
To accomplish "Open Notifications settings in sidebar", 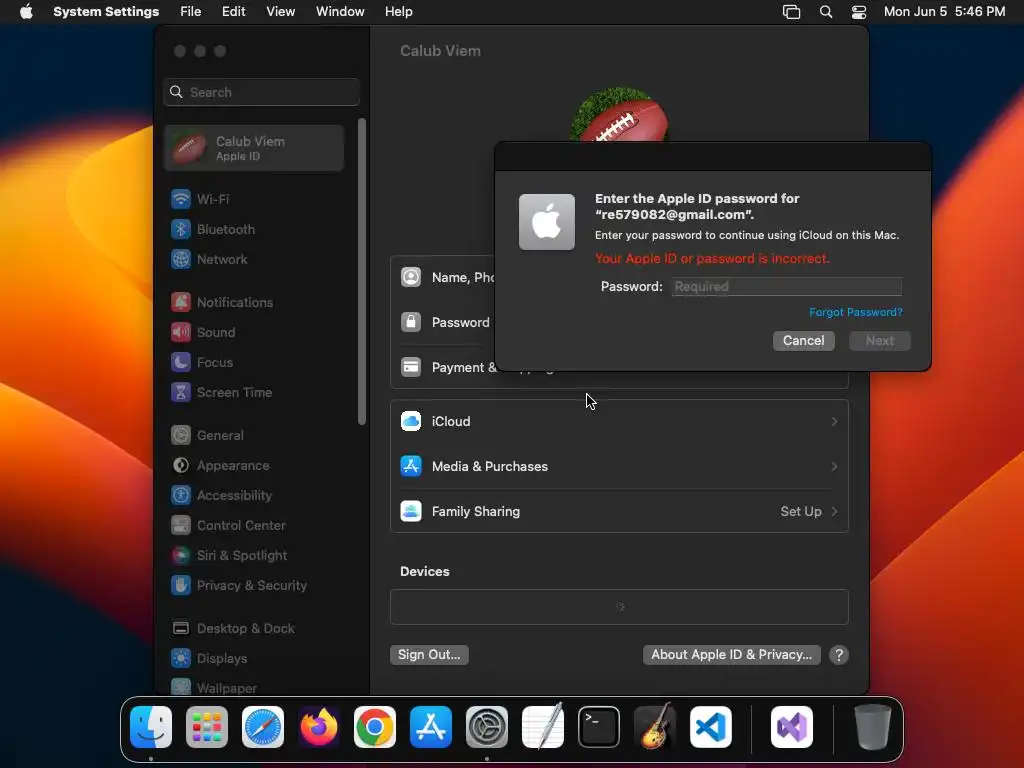I will pos(222,302).
